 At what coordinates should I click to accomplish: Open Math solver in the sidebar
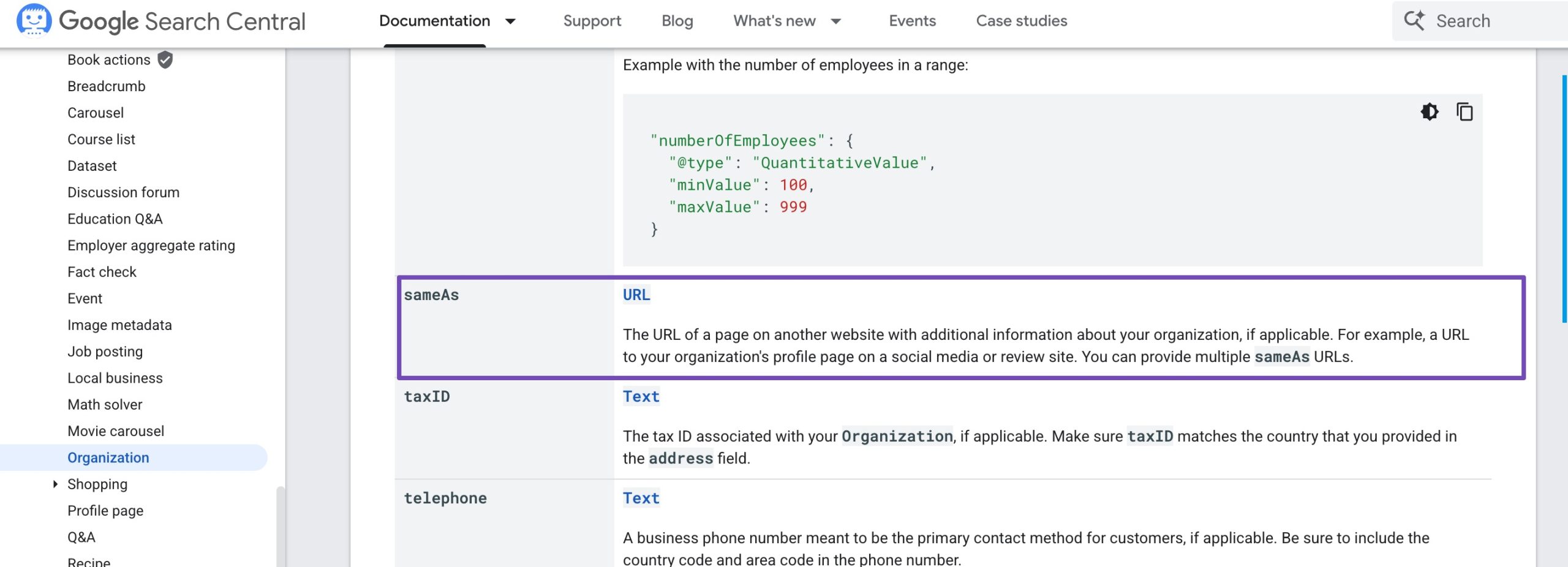105,405
